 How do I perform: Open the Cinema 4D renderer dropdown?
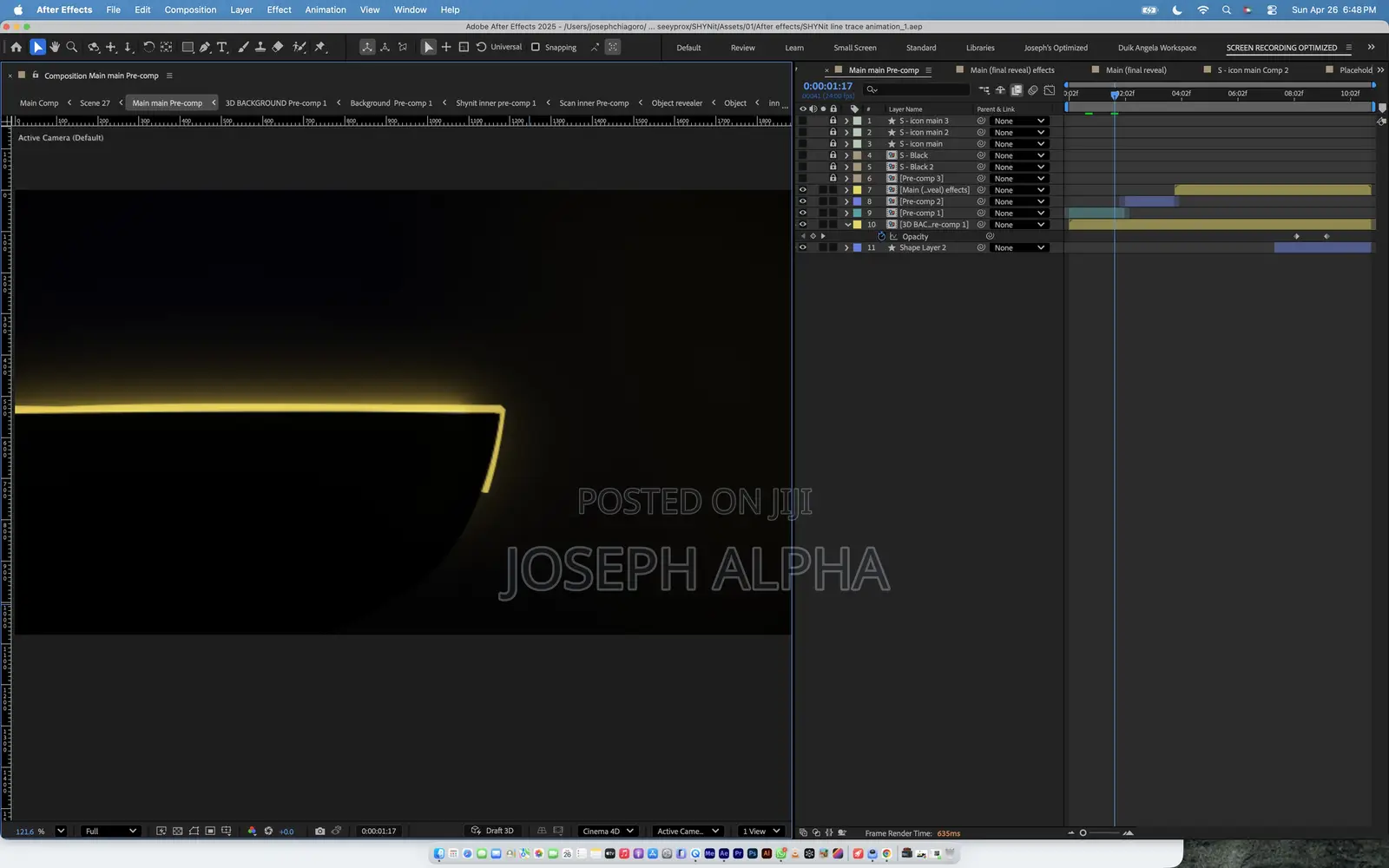pyautogui.click(x=608, y=831)
